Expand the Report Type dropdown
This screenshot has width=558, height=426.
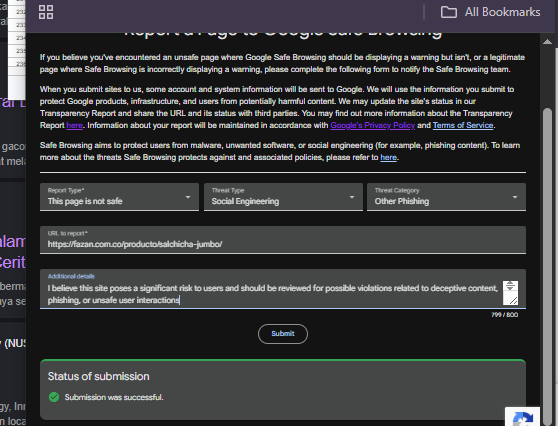[x=119, y=197]
